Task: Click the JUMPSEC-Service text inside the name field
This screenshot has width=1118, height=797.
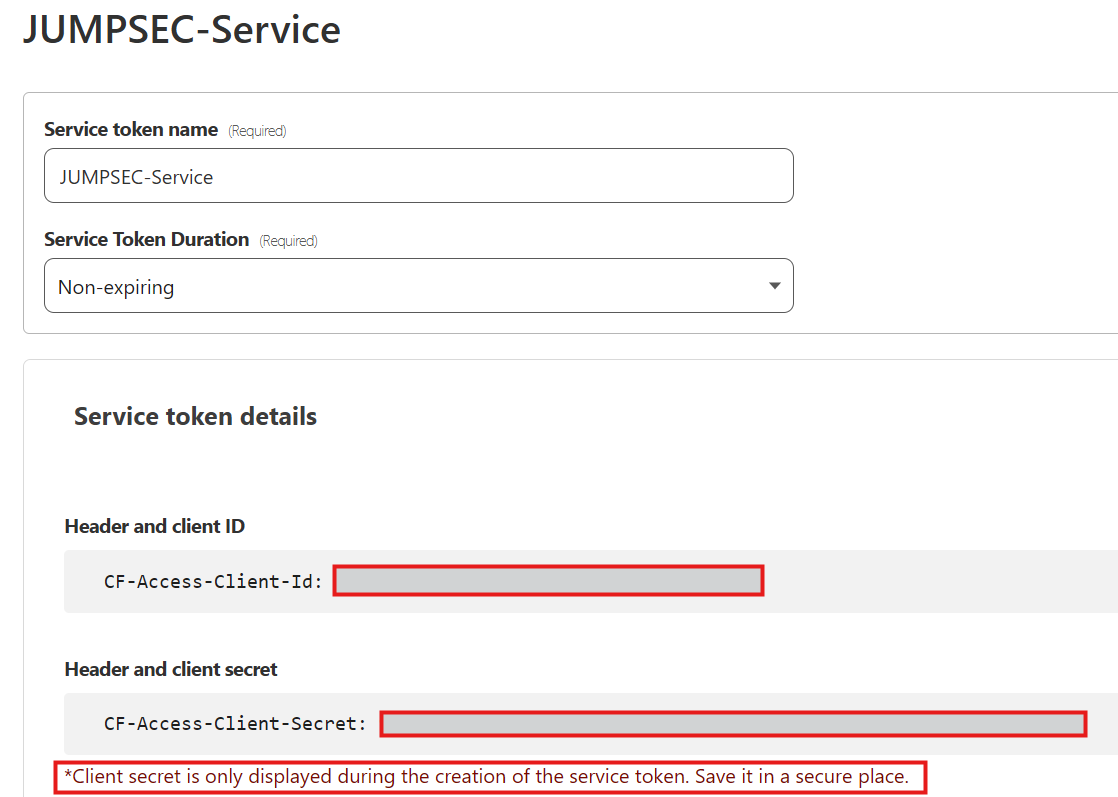Action: [136, 177]
